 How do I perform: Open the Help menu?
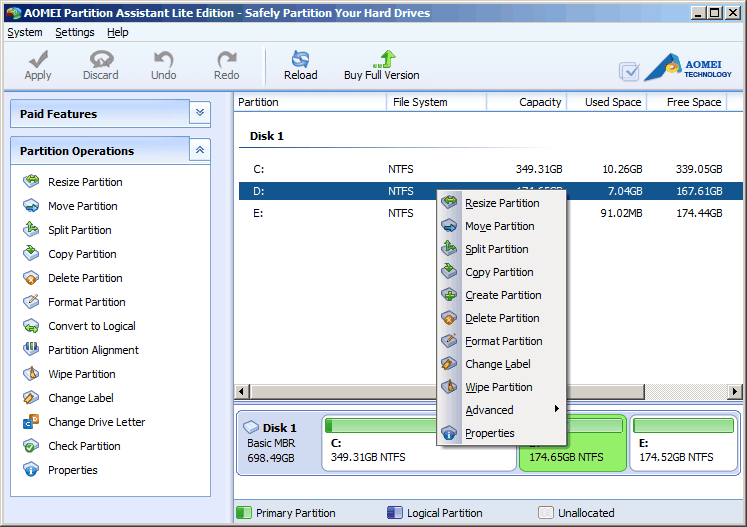118,32
